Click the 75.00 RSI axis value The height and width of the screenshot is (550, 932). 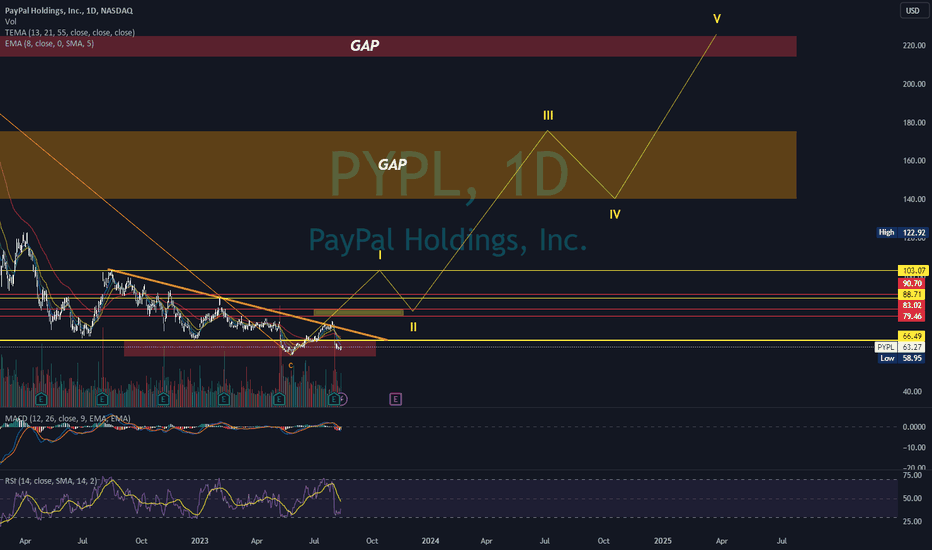[x=912, y=476]
